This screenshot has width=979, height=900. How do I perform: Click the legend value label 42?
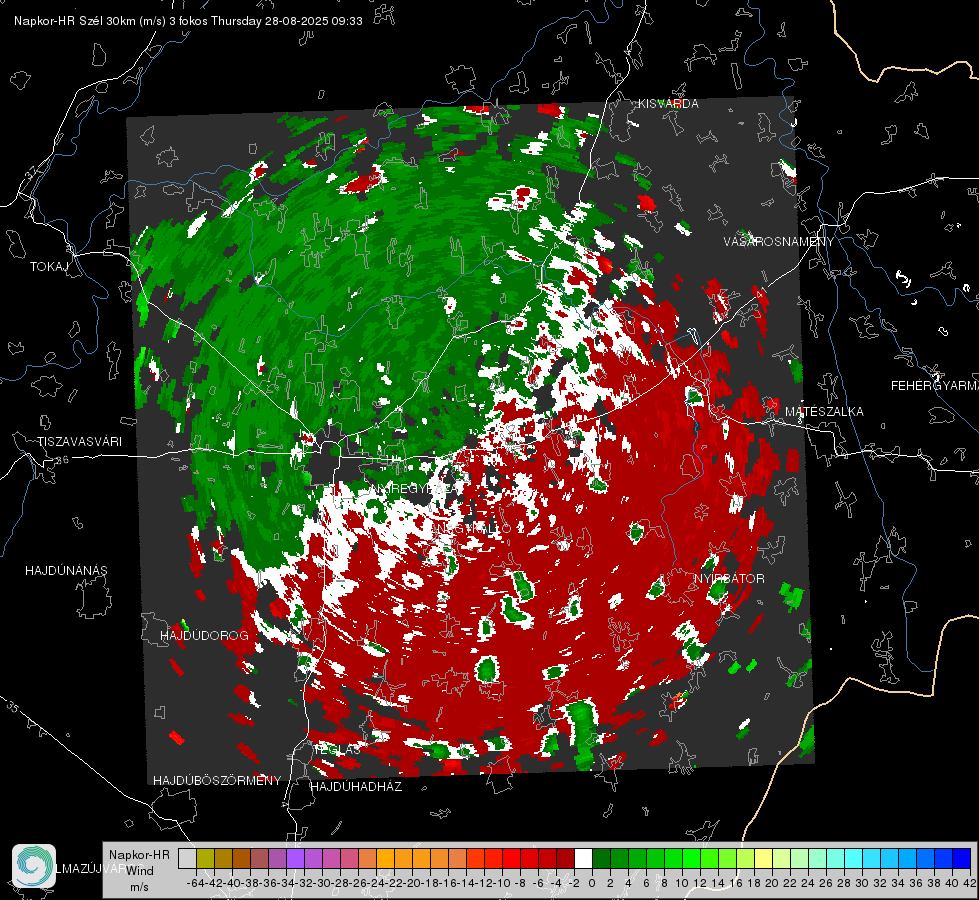pos(970,884)
